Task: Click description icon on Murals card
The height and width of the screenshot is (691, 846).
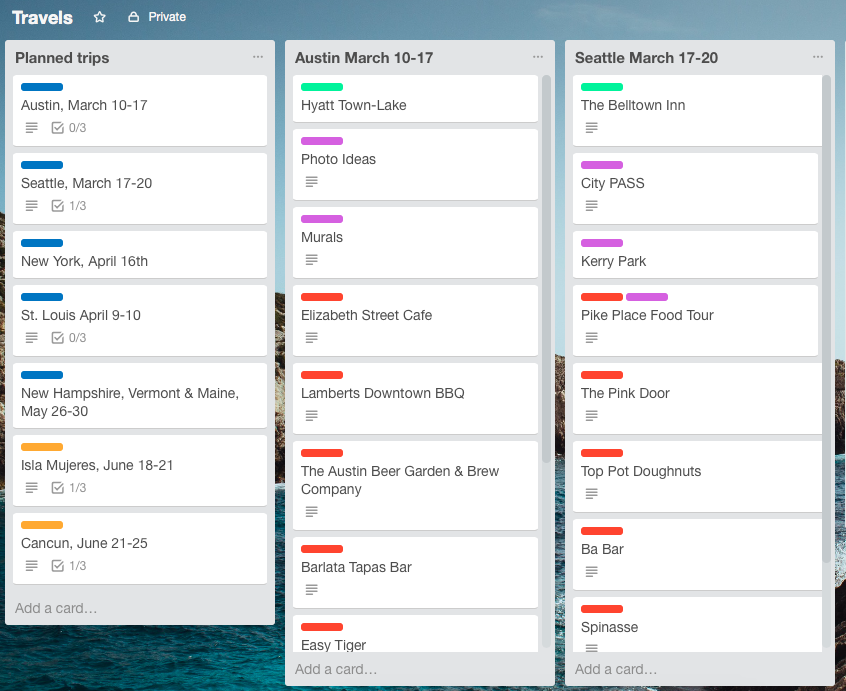Action: [x=312, y=259]
